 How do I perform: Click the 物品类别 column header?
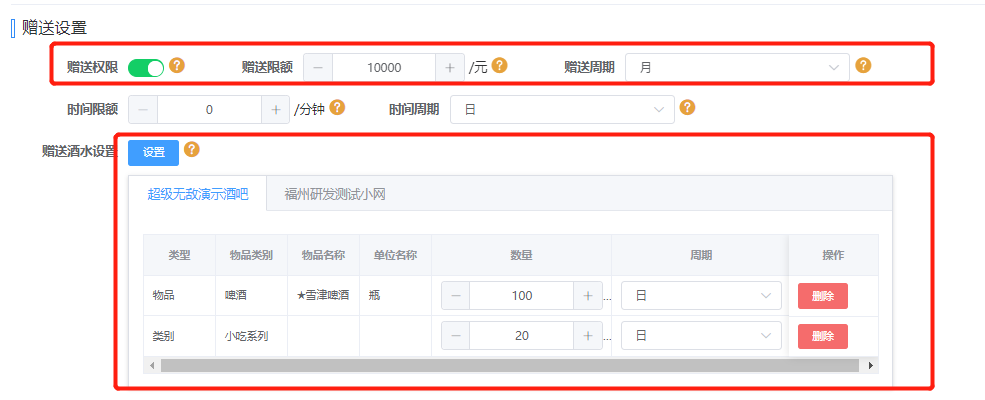point(251,256)
